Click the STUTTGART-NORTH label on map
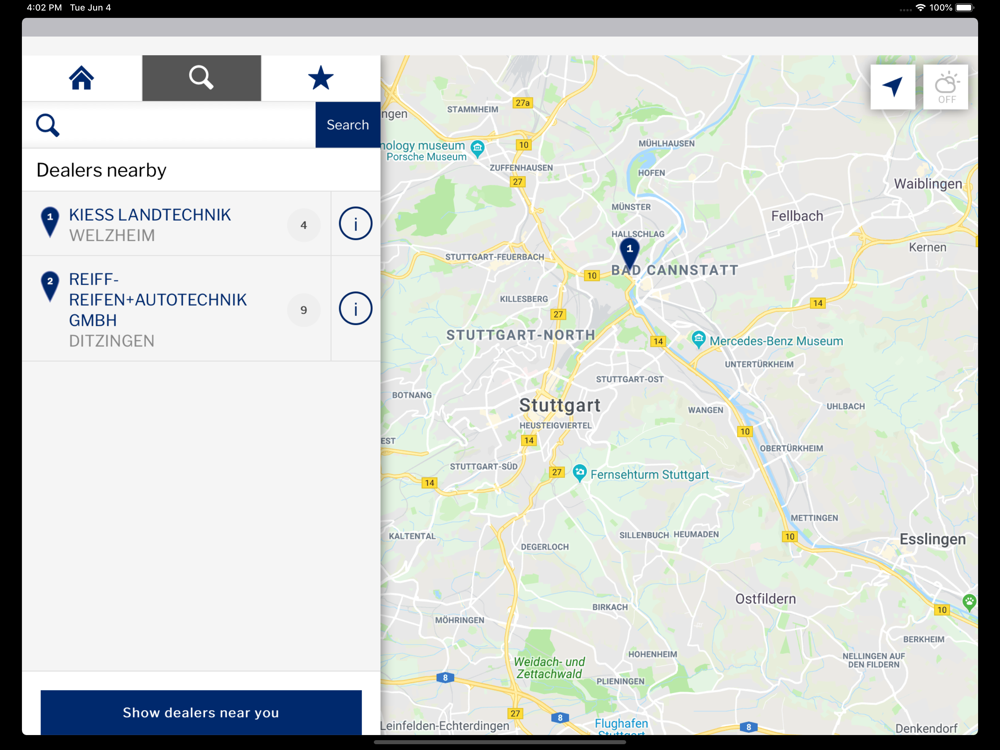The width and height of the screenshot is (1000, 750). pos(520,335)
